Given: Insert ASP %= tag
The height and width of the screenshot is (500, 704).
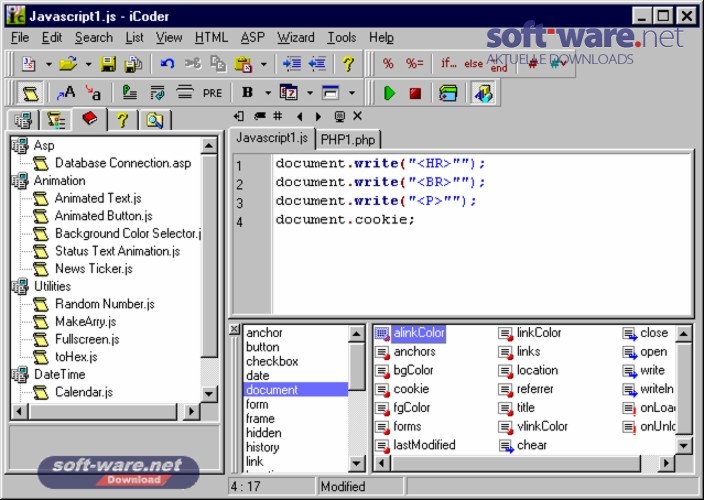Looking at the screenshot, I should coord(414,64).
